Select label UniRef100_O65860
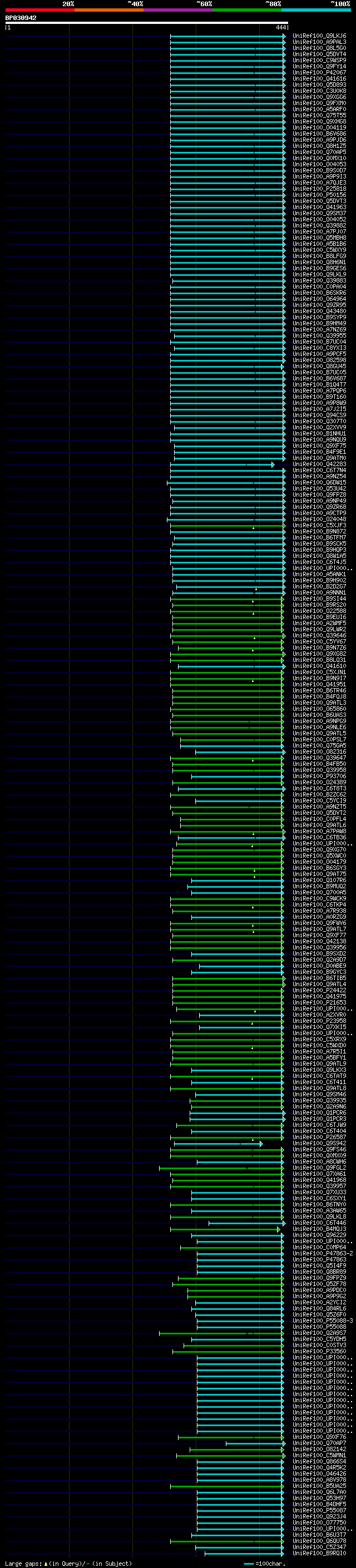The height and width of the screenshot is (1568, 356). [x=319, y=709]
